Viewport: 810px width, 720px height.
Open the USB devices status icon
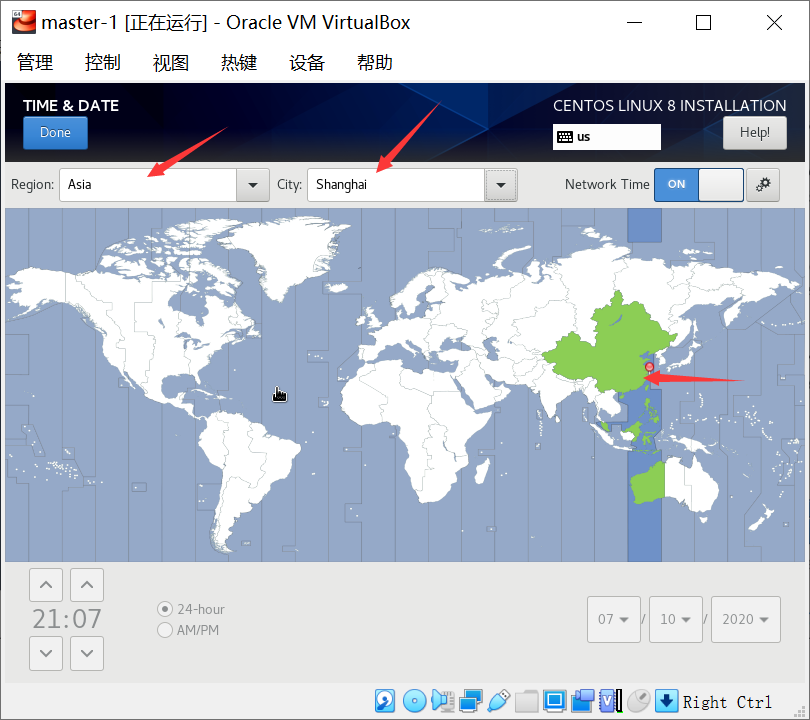(499, 701)
